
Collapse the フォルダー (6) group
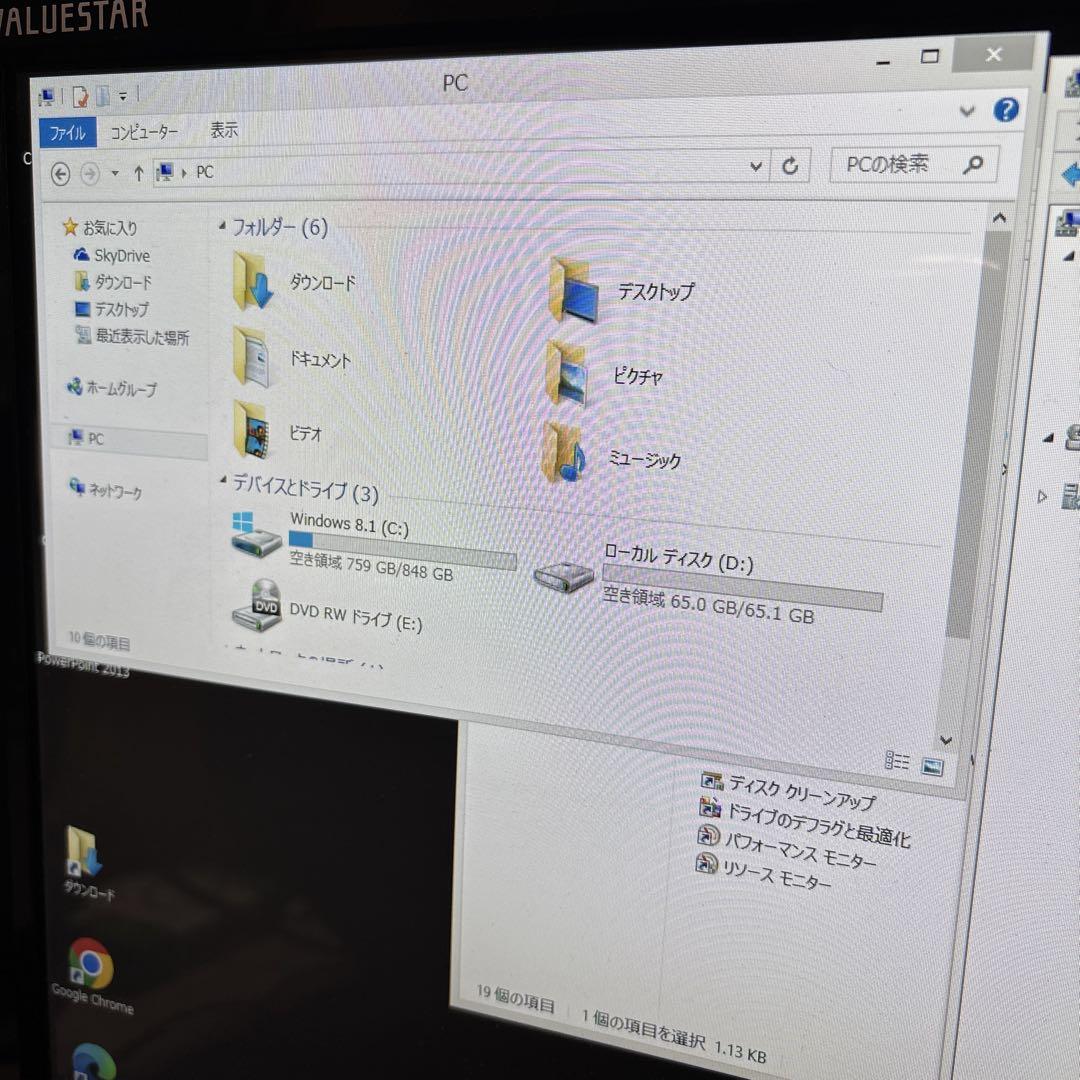coord(222,225)
